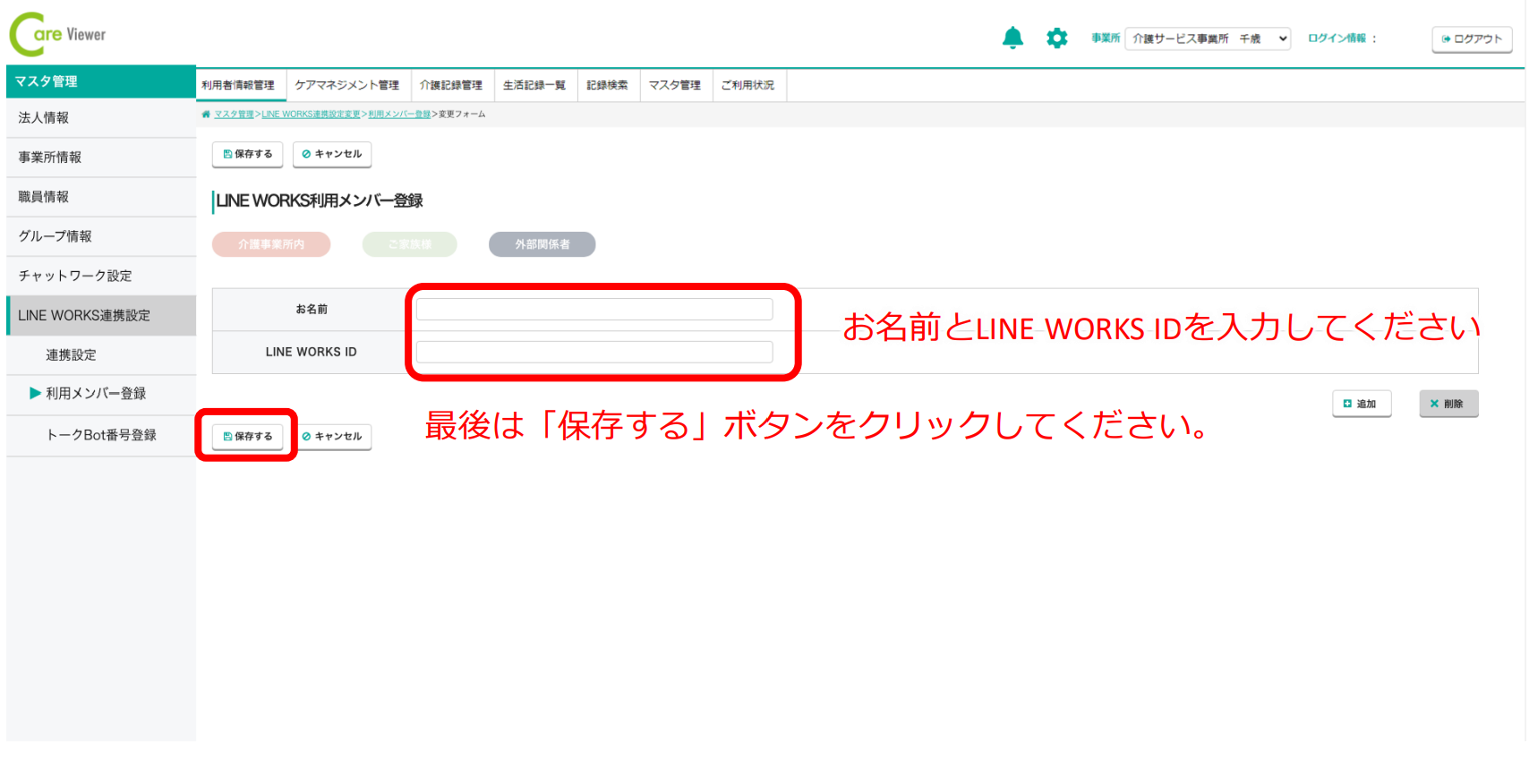The width and height of the screenshot is (1529, 784).
Task: Open the ケアマネジメント管理 tab
Action: (347, 85)
